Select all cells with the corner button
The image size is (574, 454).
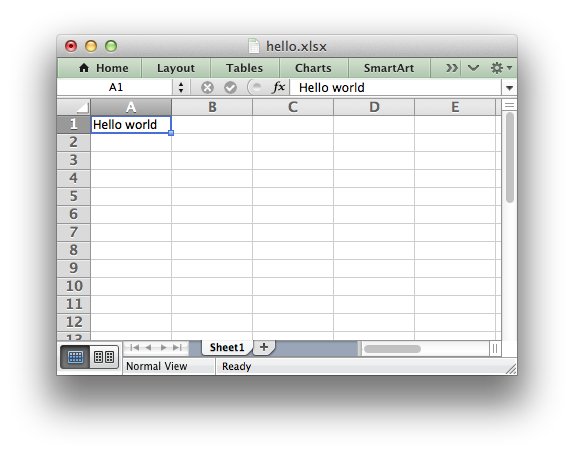(74, 107)
